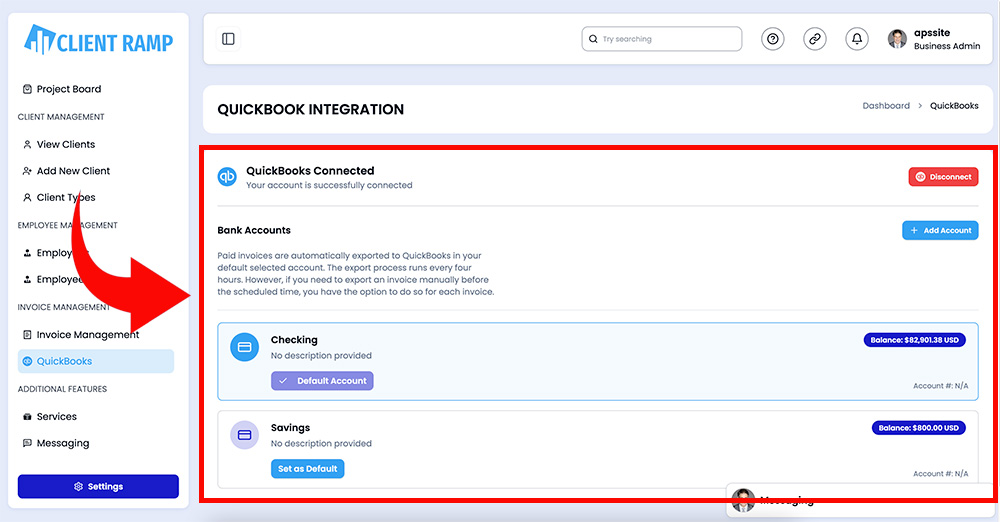The height and width of the screenshot is (522, 1000).
Task: Click the link chain icon in the header
Action: (814, 39)
